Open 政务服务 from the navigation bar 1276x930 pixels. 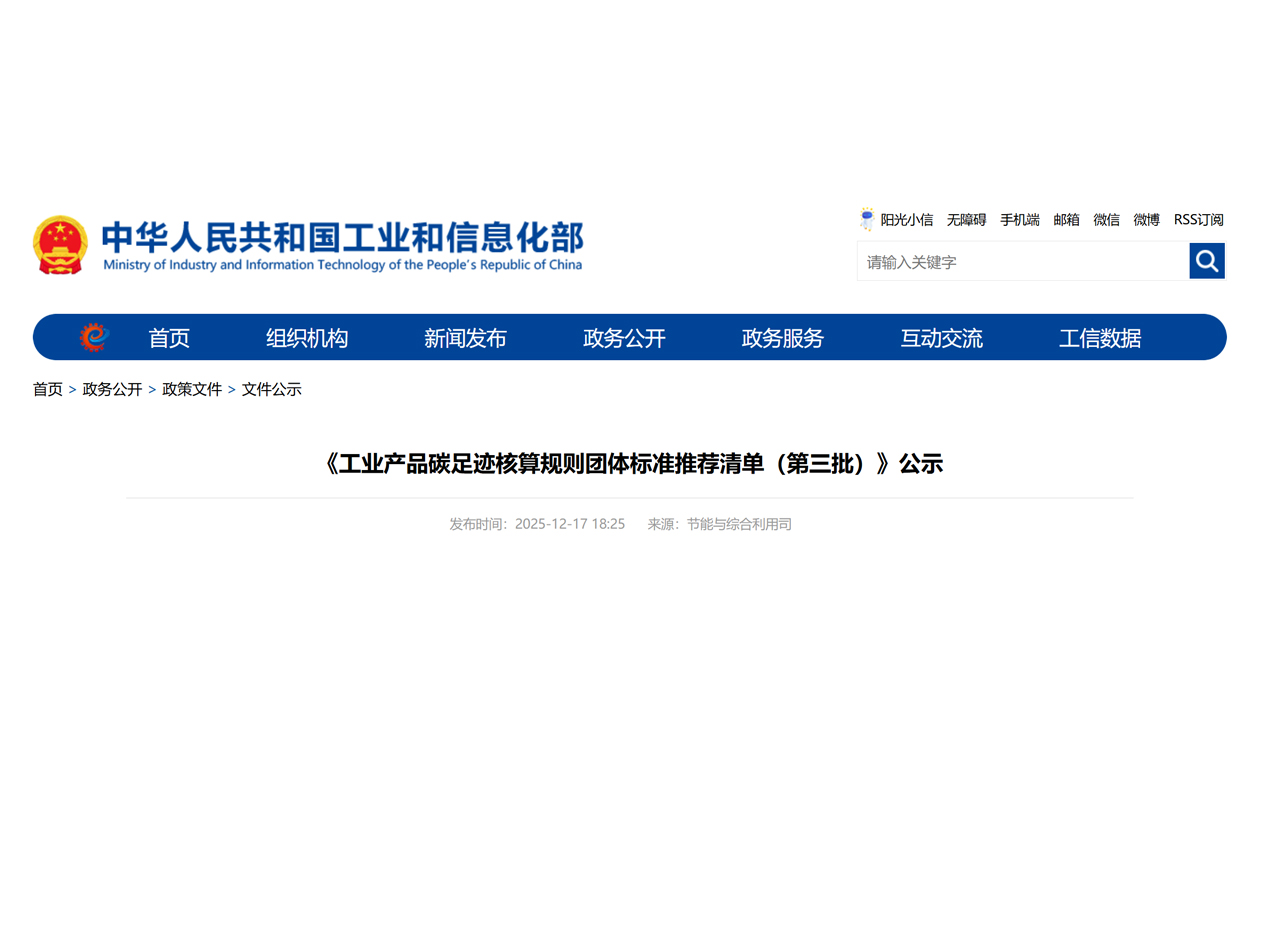click(782, 338)
